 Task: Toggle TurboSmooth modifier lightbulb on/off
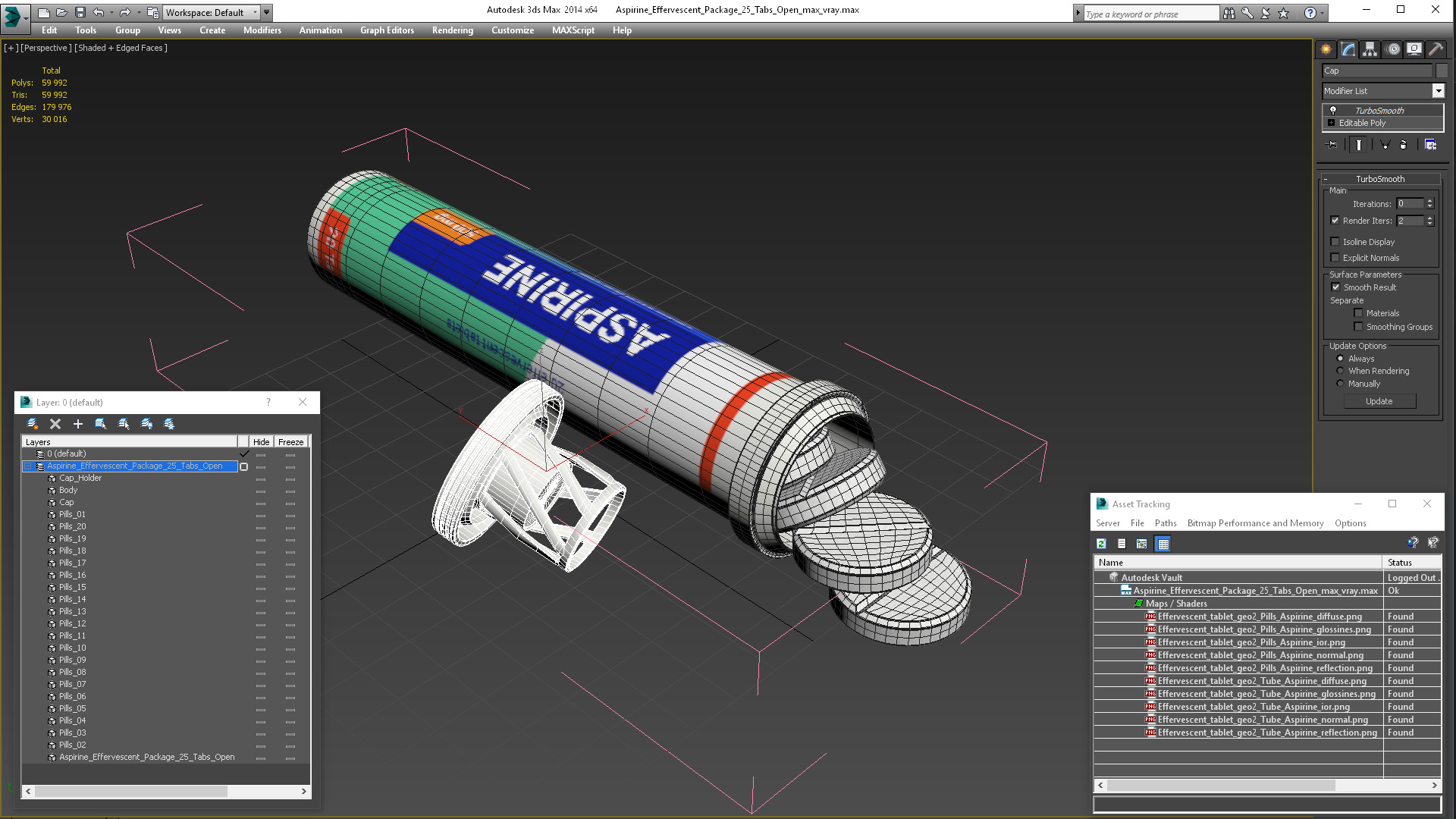tap(1333, 111)
